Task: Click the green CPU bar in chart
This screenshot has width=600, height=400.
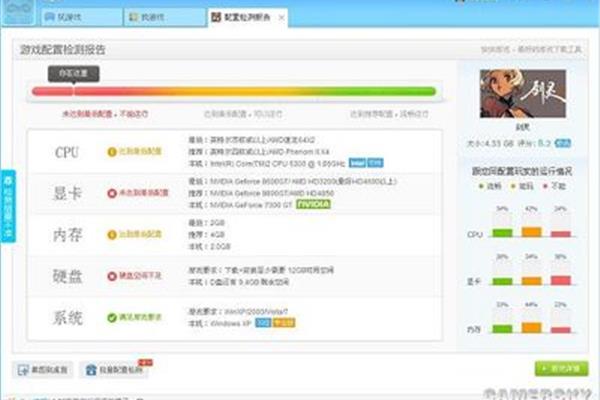Action: 502,233
